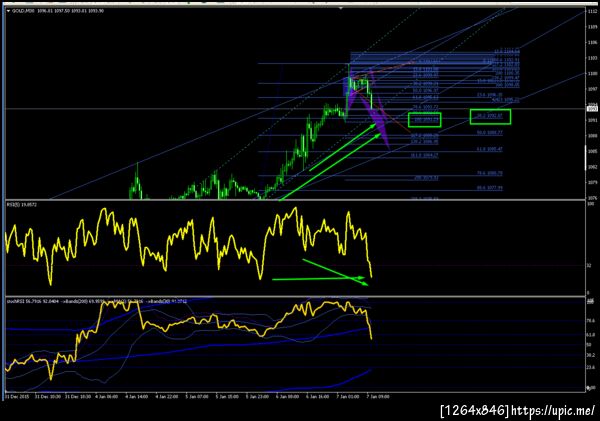The width and height of the screenshot is (600, 421).
Task: Select the 50.0 1088.77 Fibonacci level label
Action: [490, 133]
